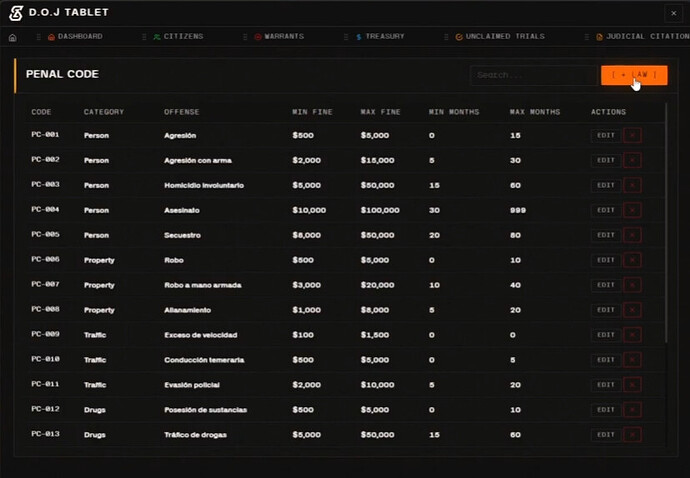
Task: Edit law PC-008 Allanamiento
Action: [606, 310]
